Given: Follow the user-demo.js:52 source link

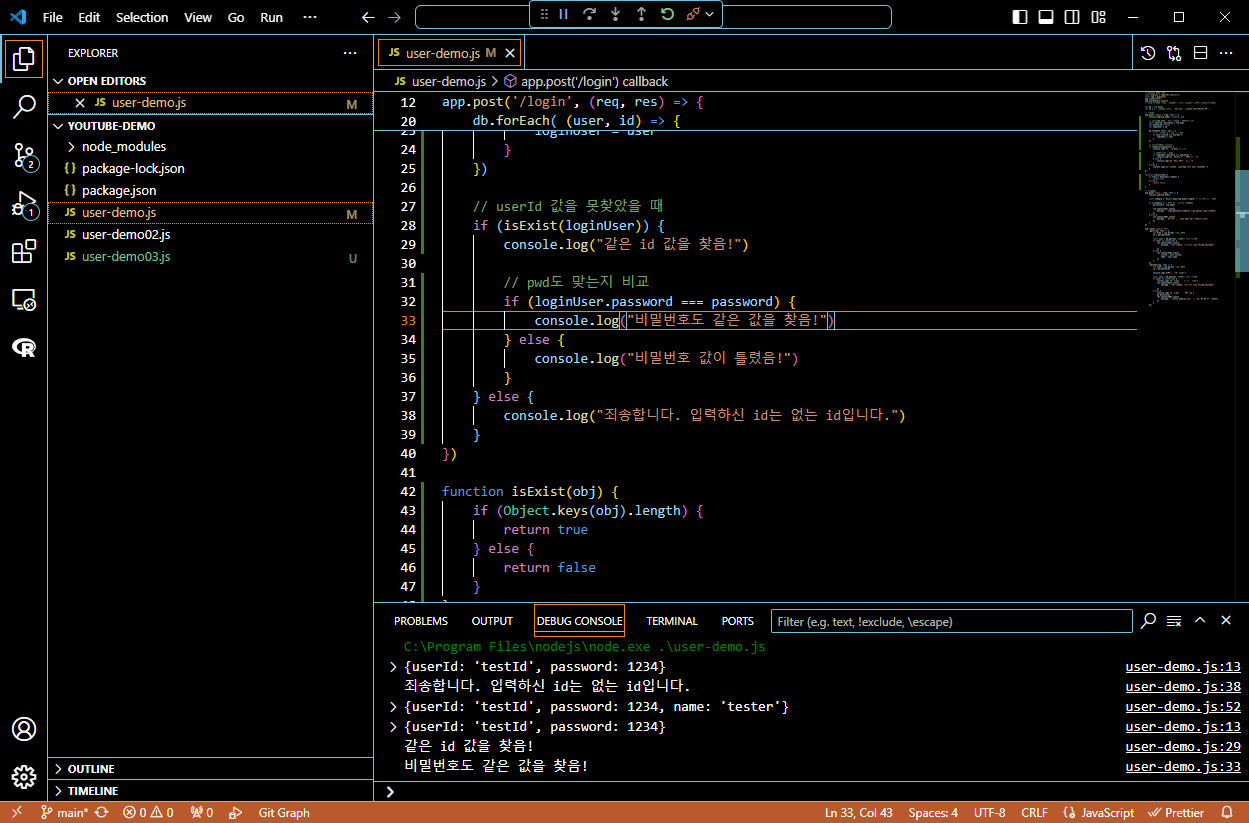Looking at the screenshot, I should tap(1183, 707).
